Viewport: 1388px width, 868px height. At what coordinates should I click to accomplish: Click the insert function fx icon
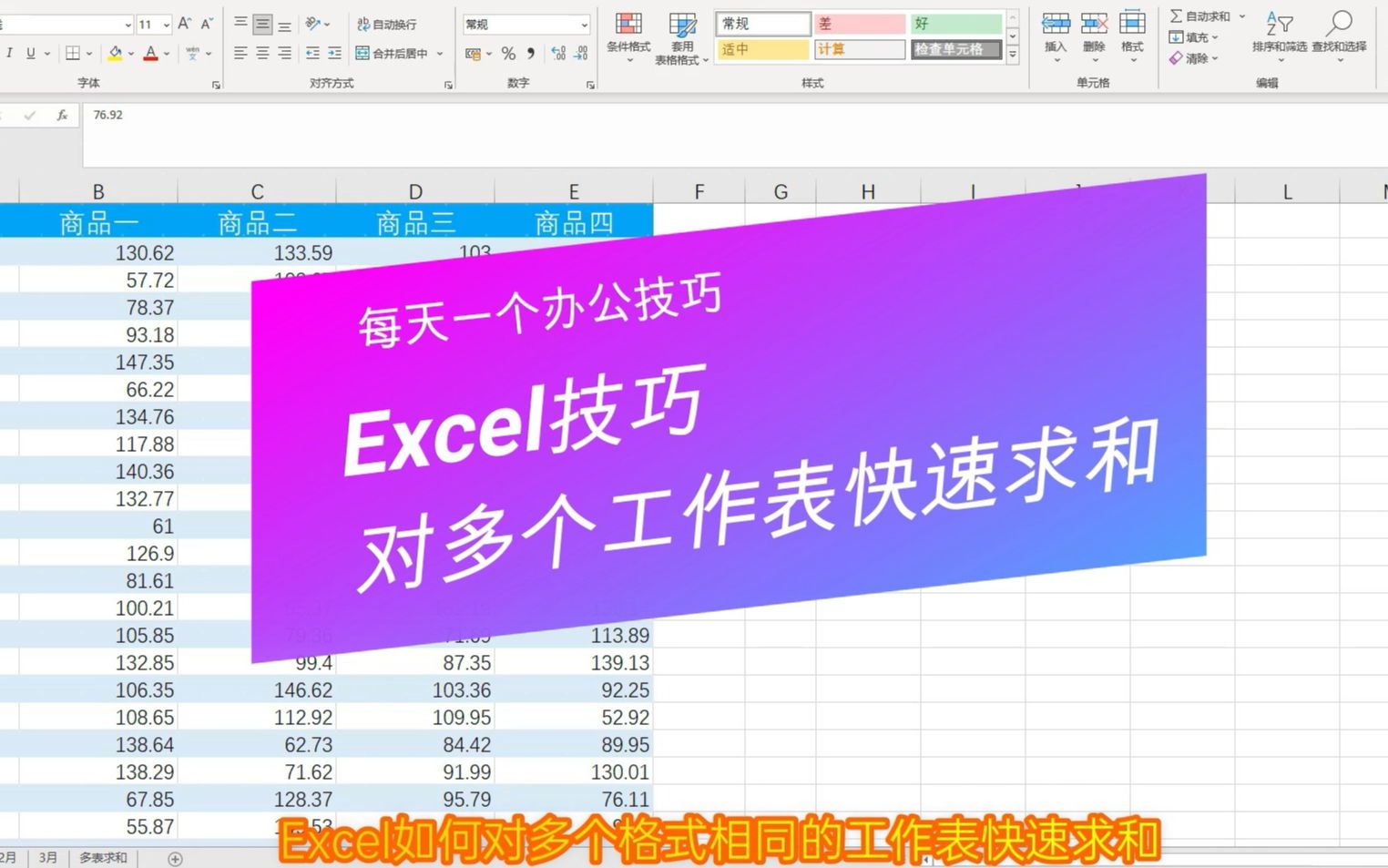pos(62,116)
